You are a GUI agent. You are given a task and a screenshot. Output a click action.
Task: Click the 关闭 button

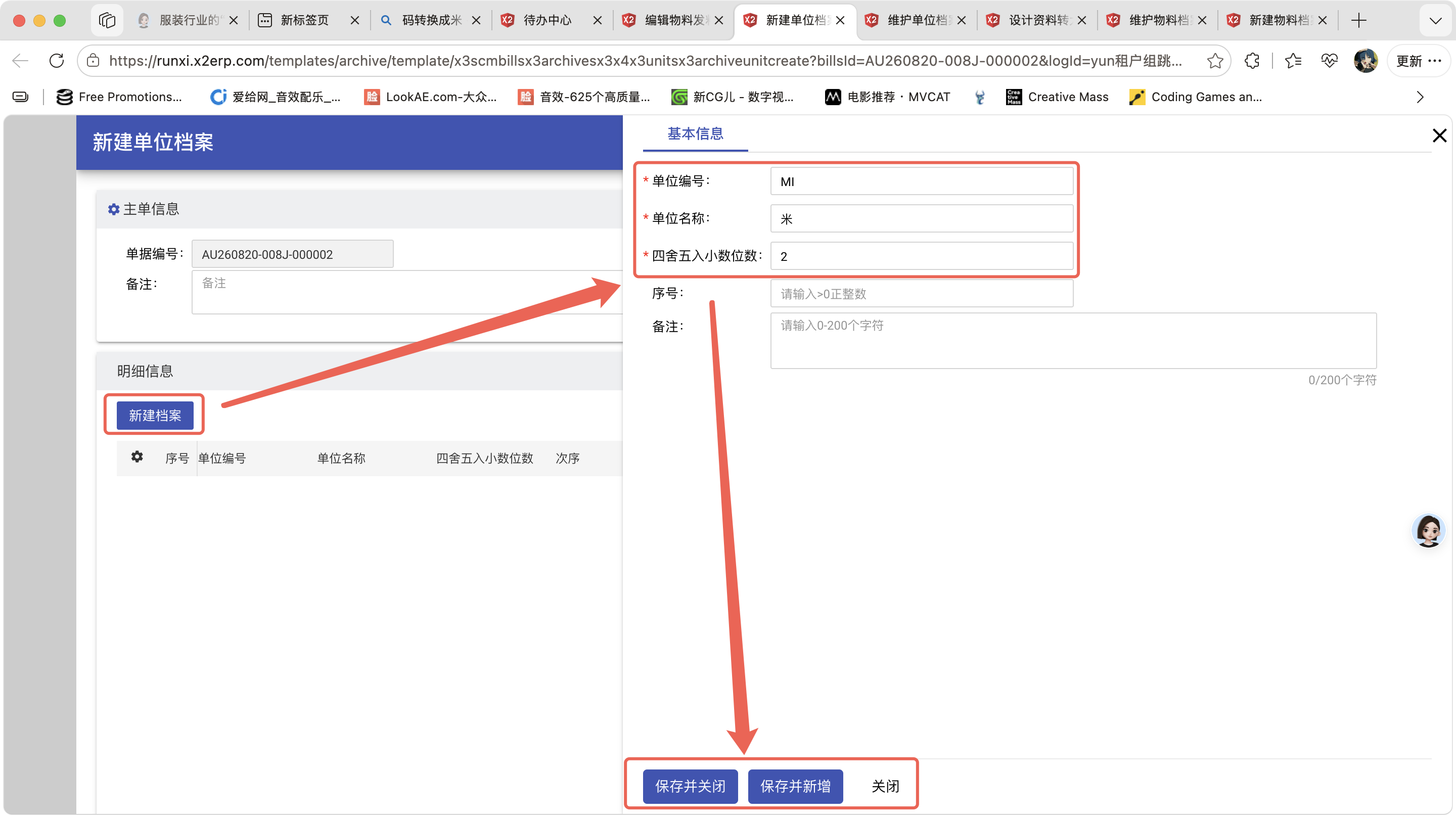pyautogui.click(x=885, y=786)
